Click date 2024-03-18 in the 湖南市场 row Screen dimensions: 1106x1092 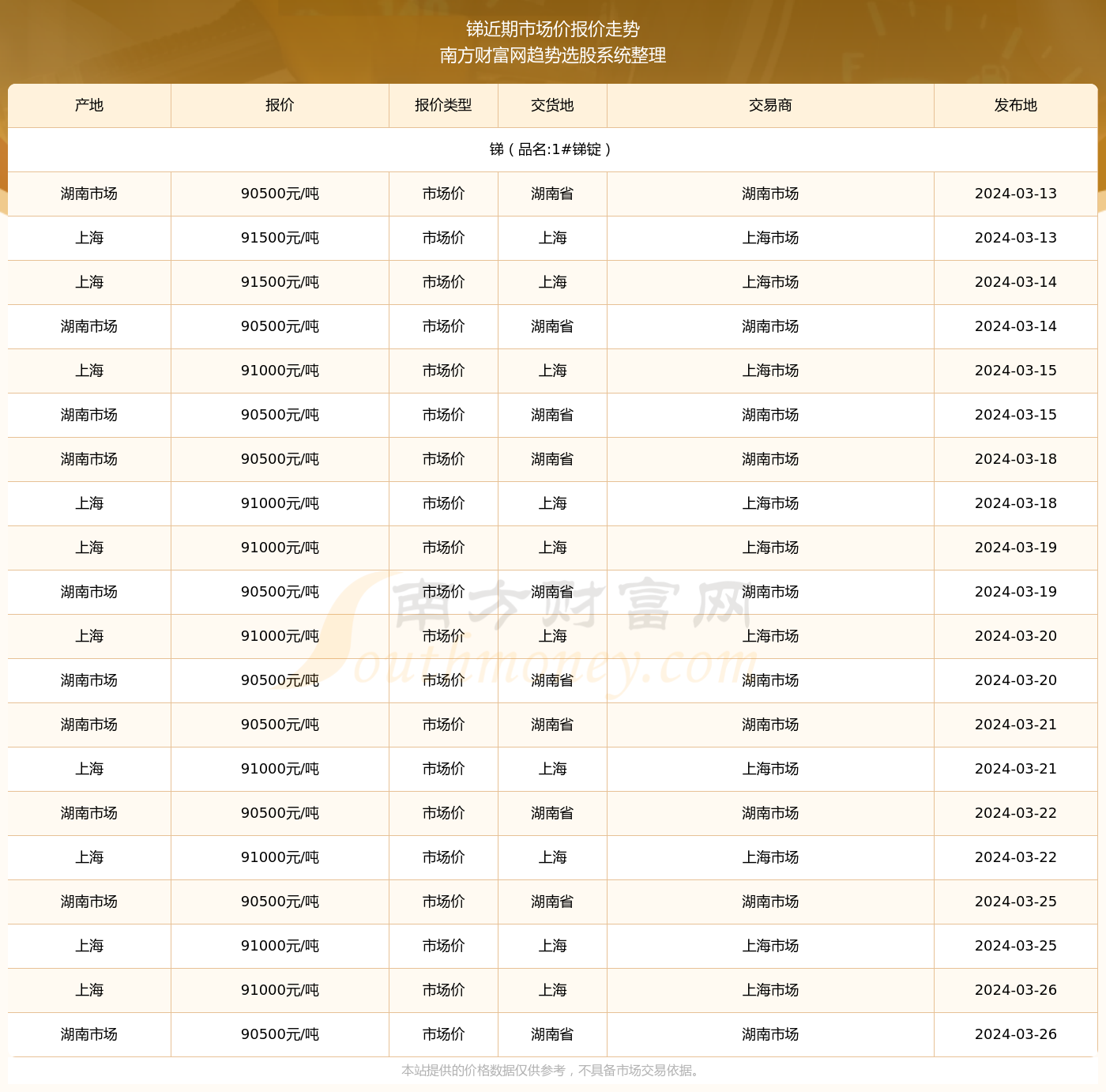(1015, 459)
